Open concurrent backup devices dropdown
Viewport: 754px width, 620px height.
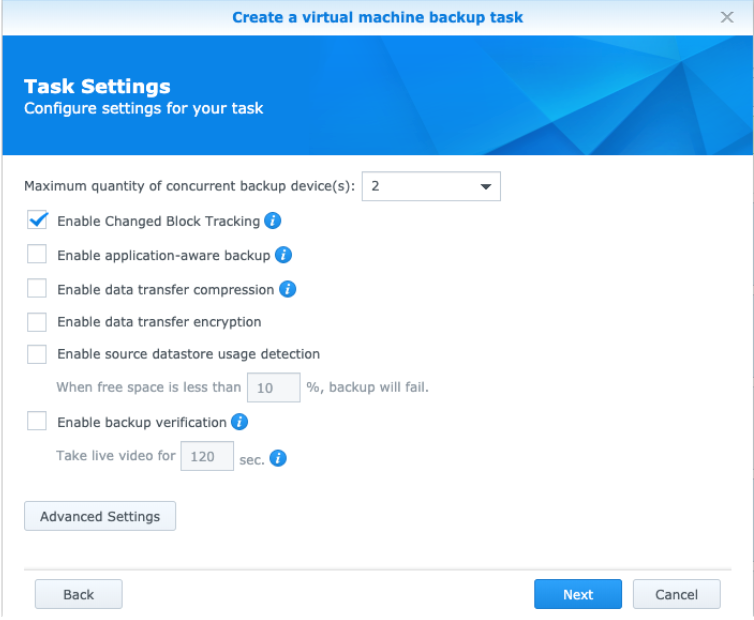[431, 186]
